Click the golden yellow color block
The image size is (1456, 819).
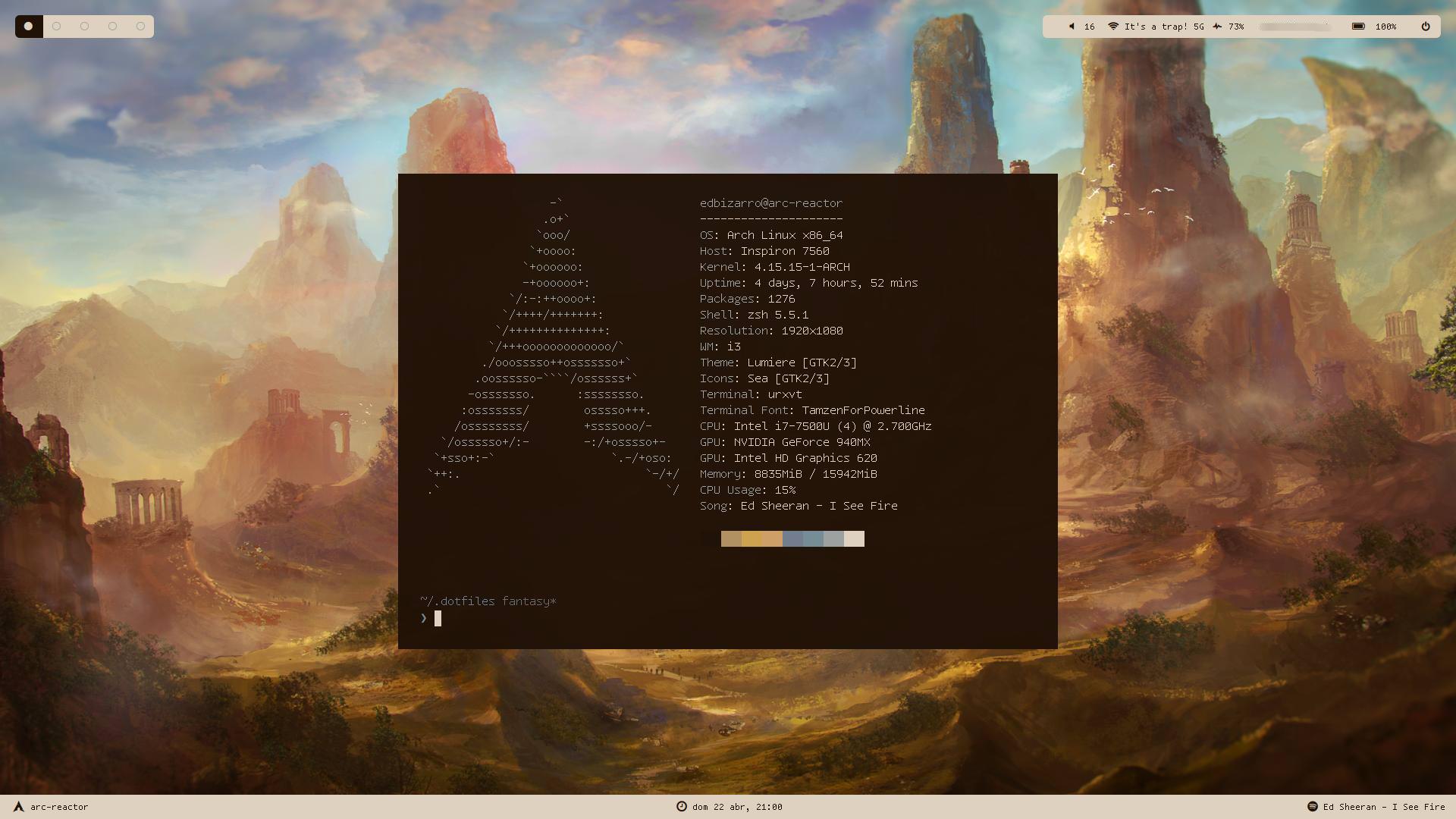752,538
